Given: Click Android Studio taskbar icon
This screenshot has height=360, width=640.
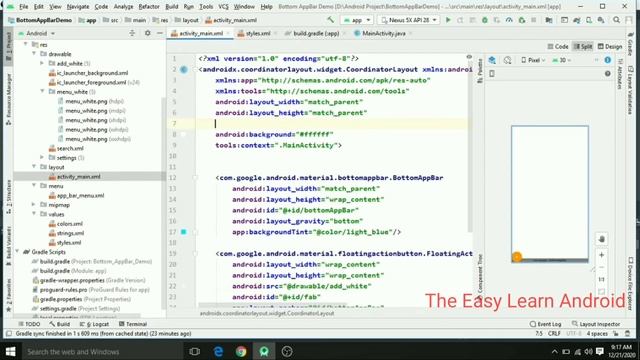Looking at the screenshot, I should [x=264, y=351].
